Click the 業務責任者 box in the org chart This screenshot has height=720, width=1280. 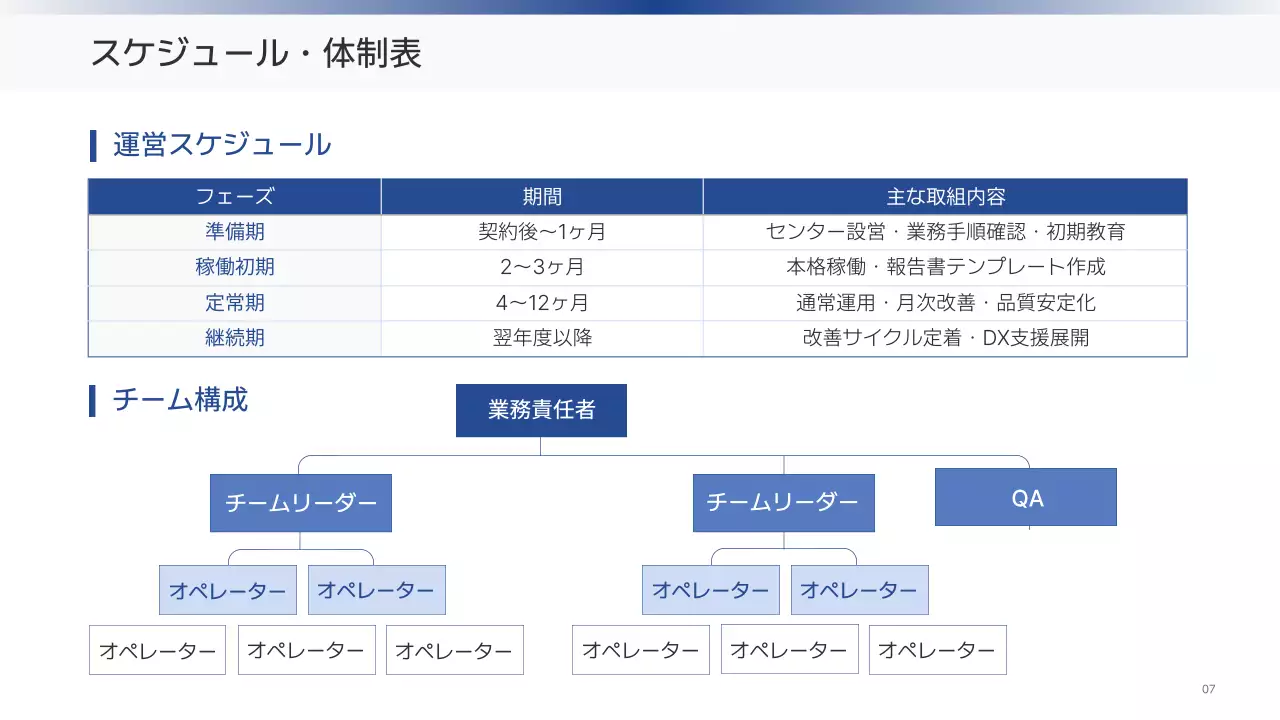[541, 410]
